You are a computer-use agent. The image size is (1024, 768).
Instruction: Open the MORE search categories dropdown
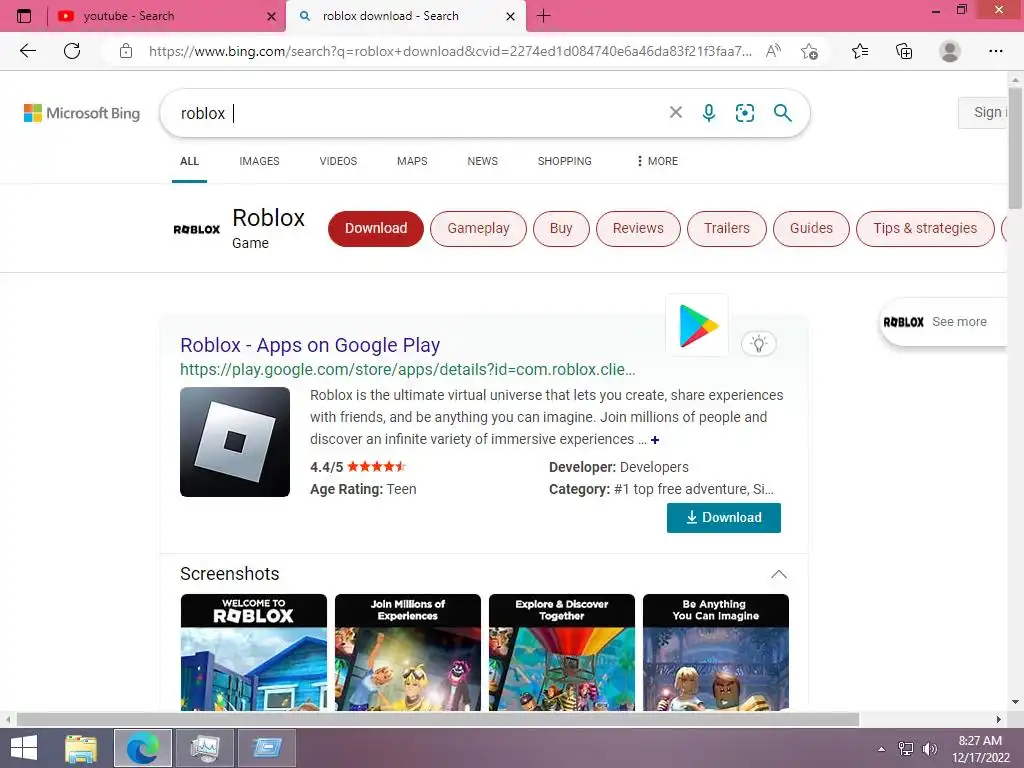pyautogui.click(x=658, y=161)
